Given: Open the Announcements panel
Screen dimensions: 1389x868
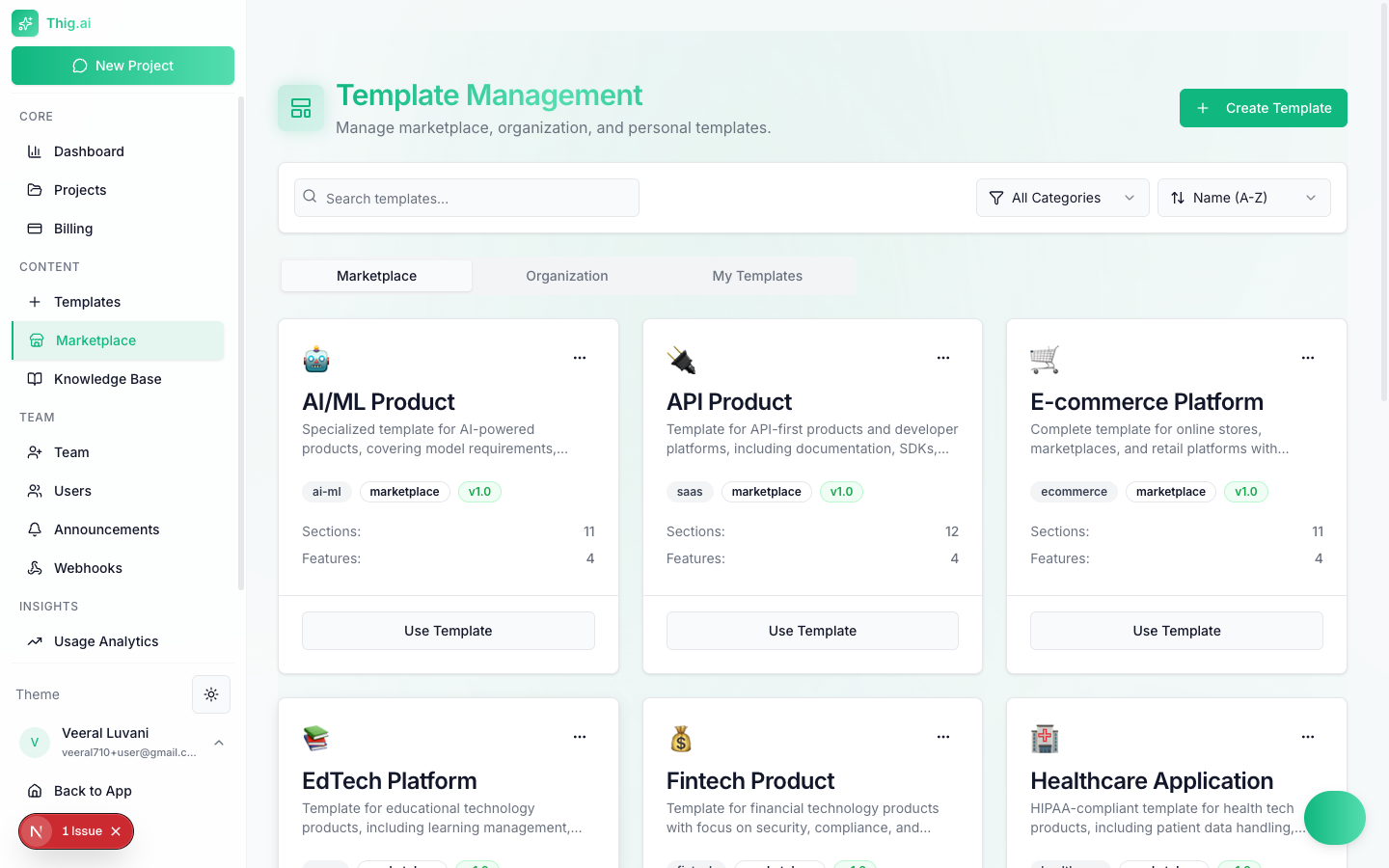Looking at the screenshot, I should pyautogui.click(x=106, y=529).
